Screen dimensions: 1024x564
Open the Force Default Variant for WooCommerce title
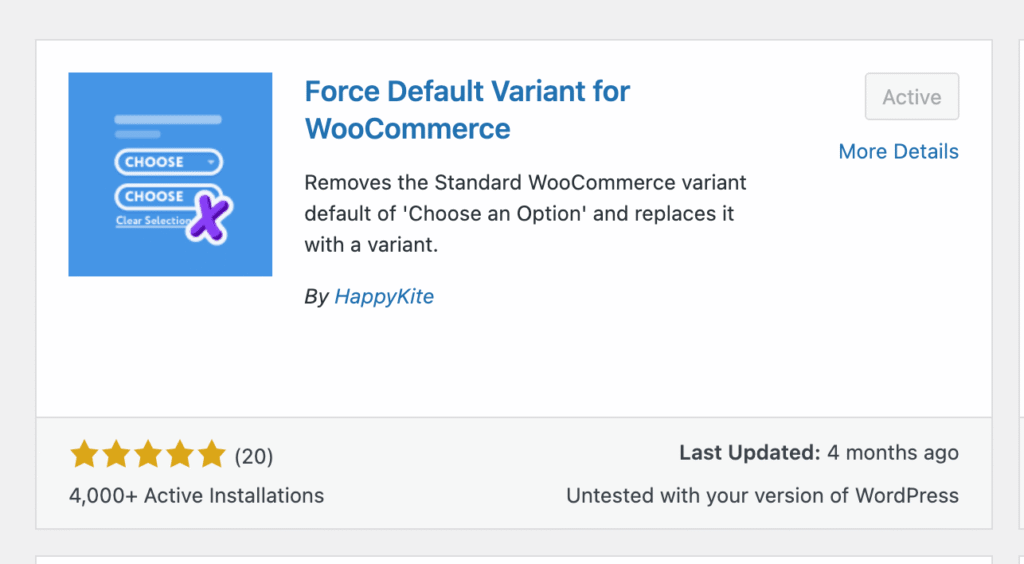click(467, 110)
